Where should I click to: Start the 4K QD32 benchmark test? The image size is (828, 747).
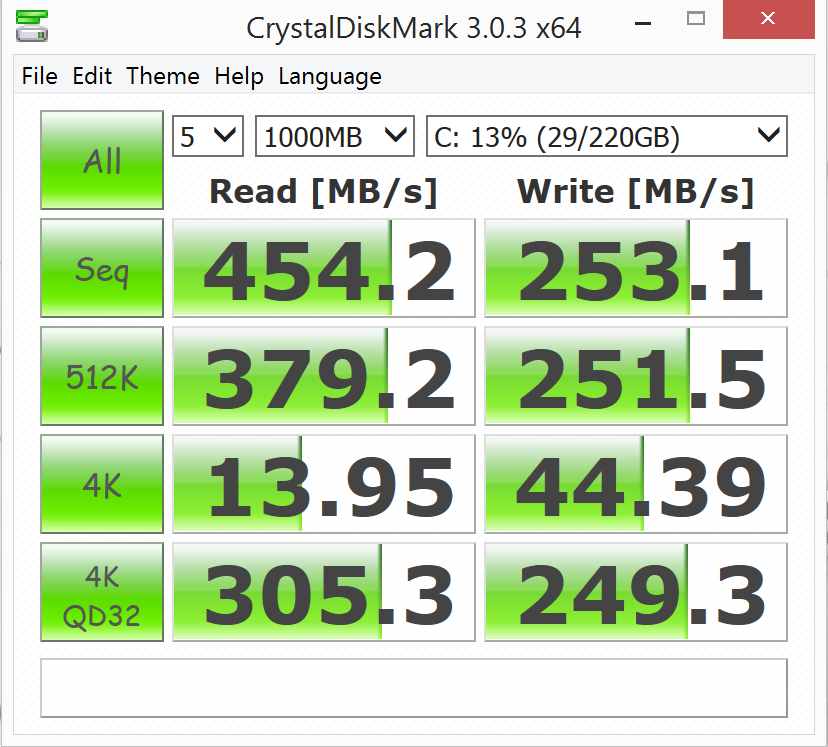click(x=102, y=592)
